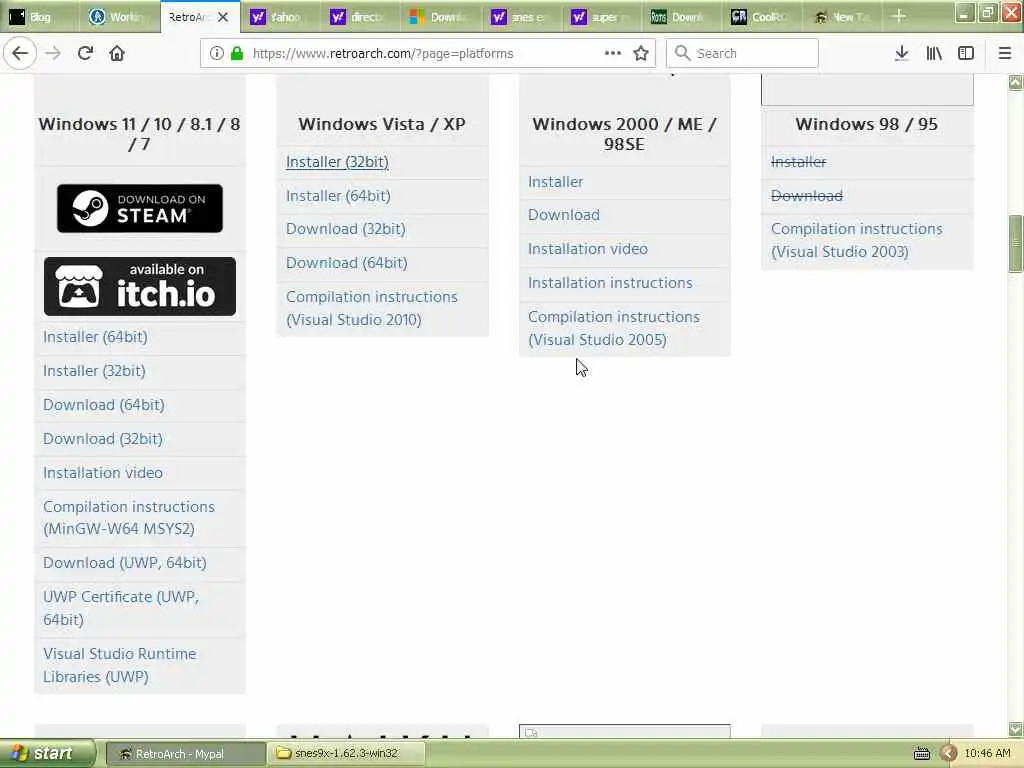Show site information for retroarch.com
Viewport: 1024px width, 768px height.
pyautogui.click(x=216, y=54)
